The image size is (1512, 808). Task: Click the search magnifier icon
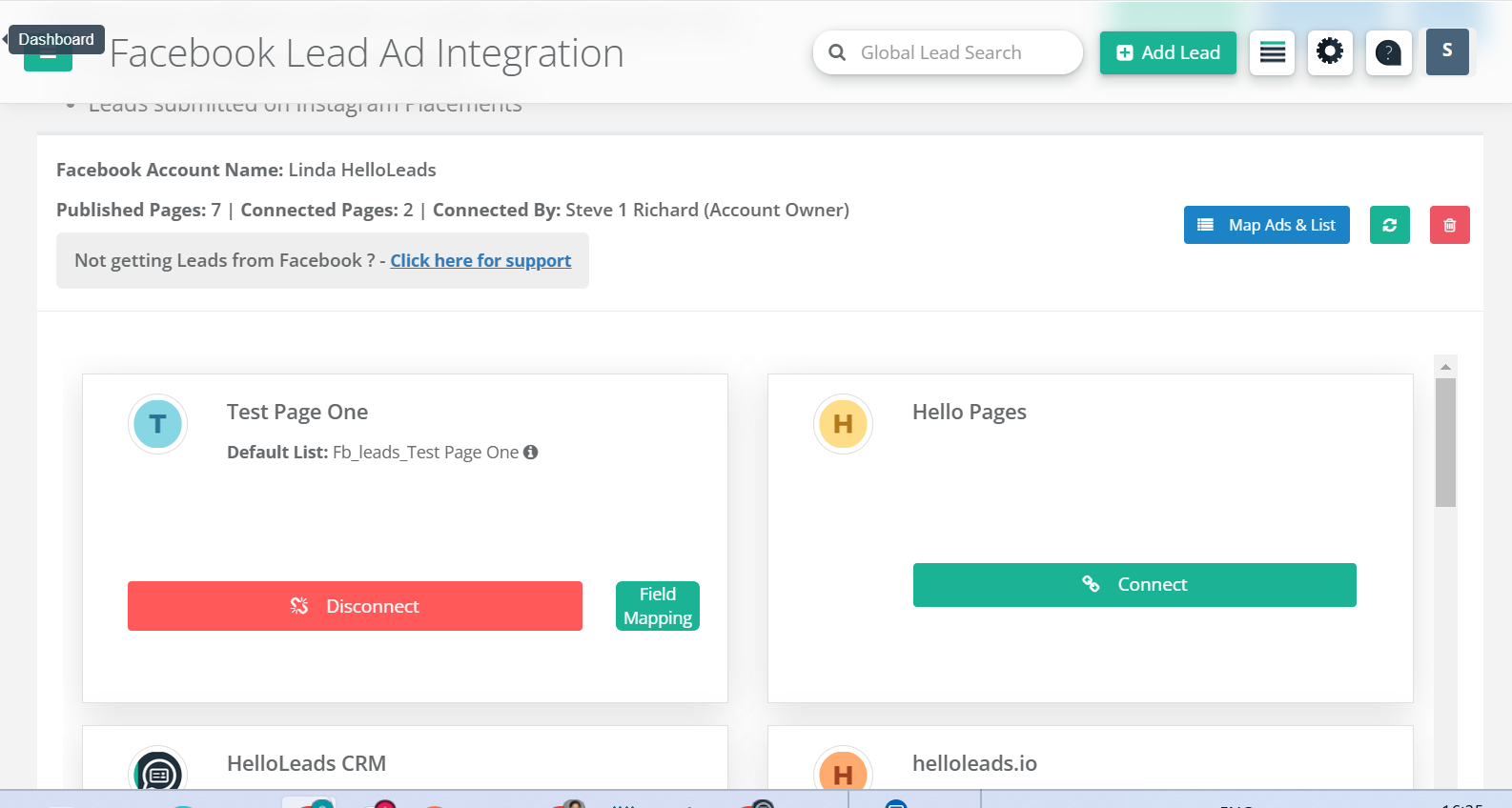tap(837, 52)
